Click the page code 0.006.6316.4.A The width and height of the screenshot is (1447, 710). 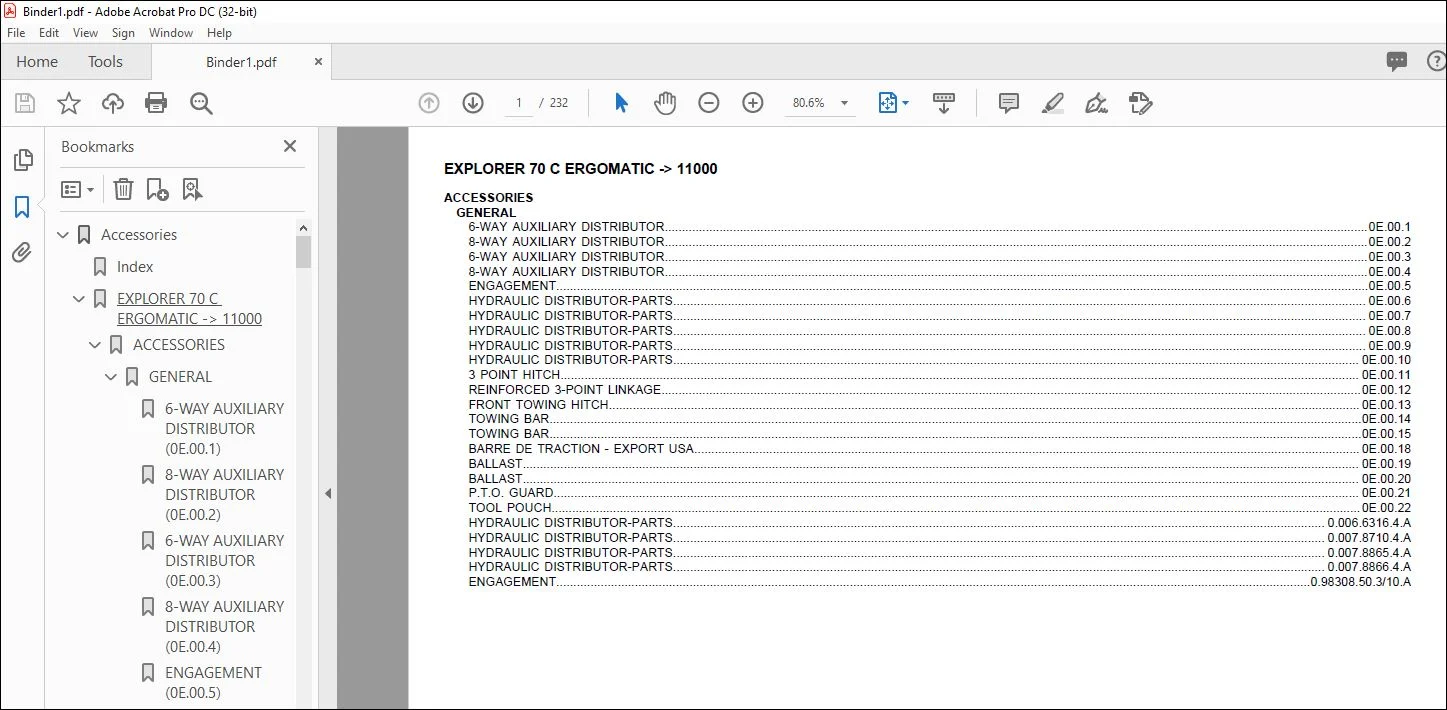pos(1369,523)
